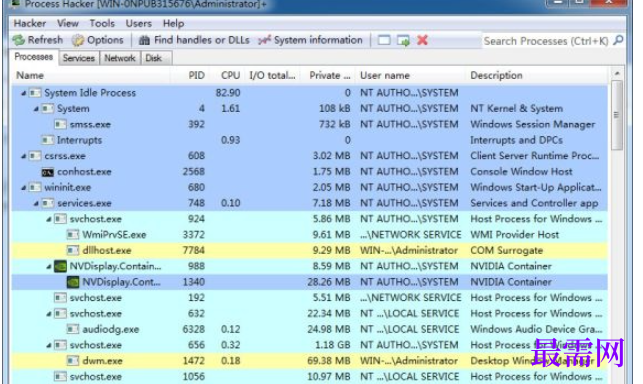This screenshot has width=643, height=384.
Task: Click the red X terminate icon
Action: click(x=422, y=40)
